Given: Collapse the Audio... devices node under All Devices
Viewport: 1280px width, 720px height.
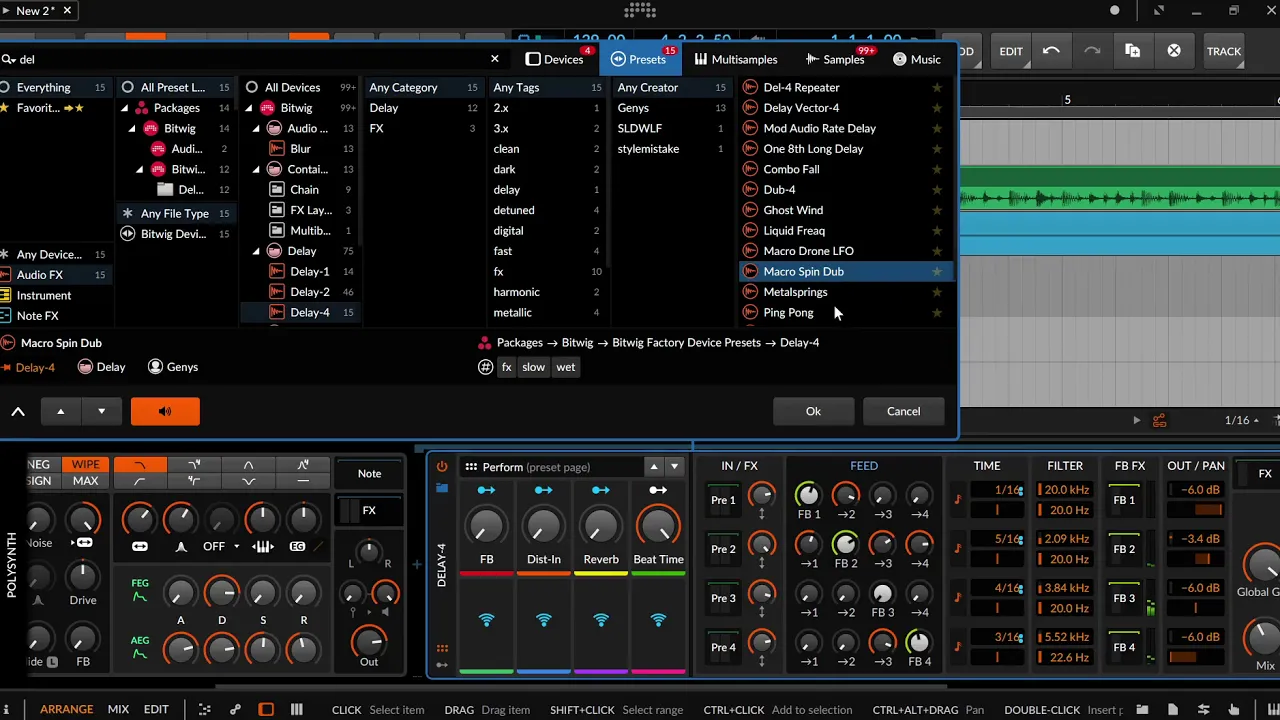Looking at the screenshot, I should point(256,129).
